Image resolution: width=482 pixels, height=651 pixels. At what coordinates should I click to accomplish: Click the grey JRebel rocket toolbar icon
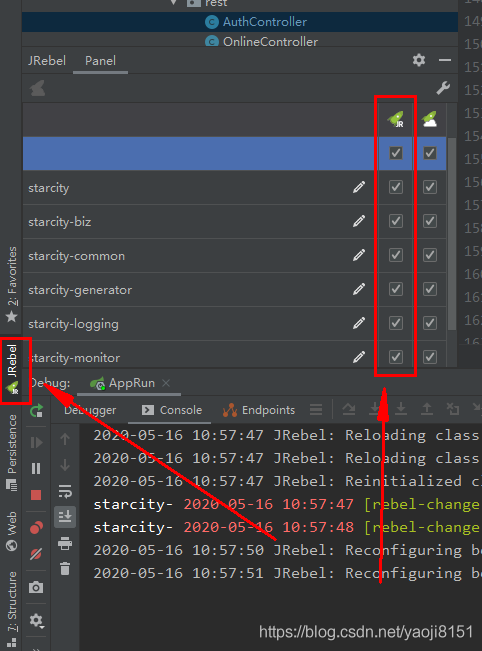tap(37, 88)
